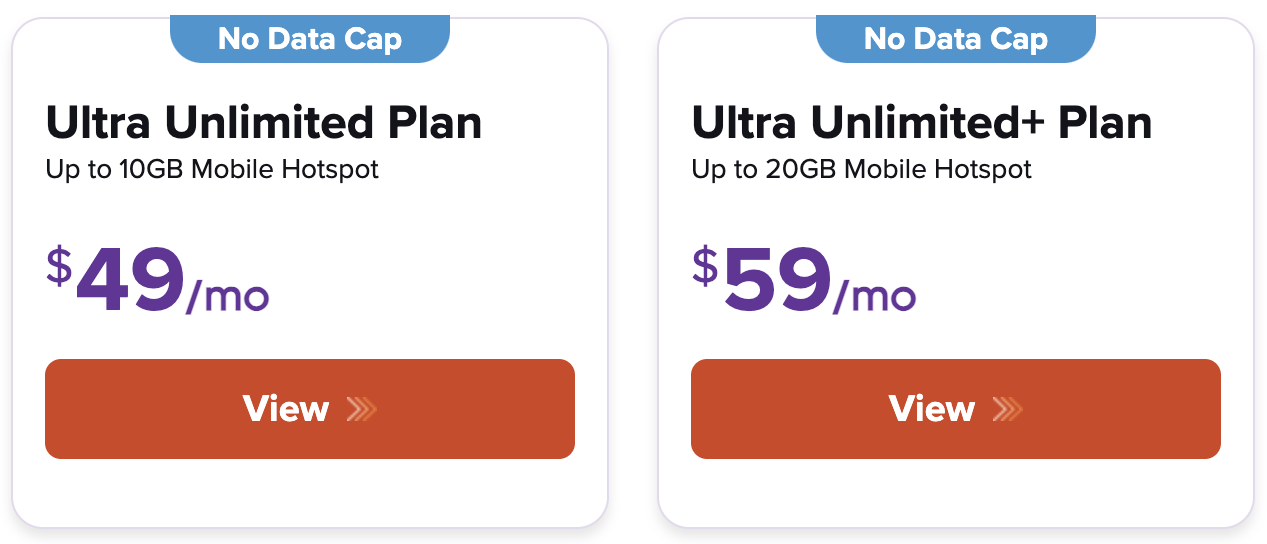This screenshot has height=544, width=1267.
Task: Click triple-chevron arrows icon in $59 plan button
Action: 1007,409
